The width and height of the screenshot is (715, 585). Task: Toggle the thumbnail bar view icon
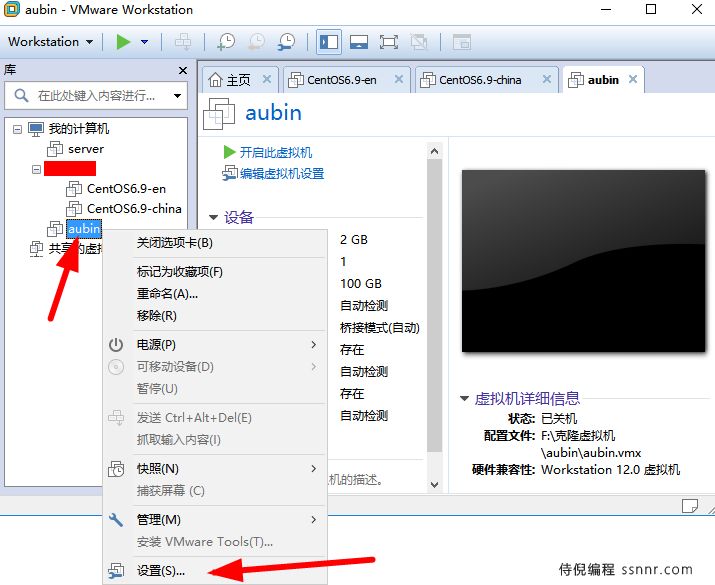pyautogui.click(x=359, y=42)
